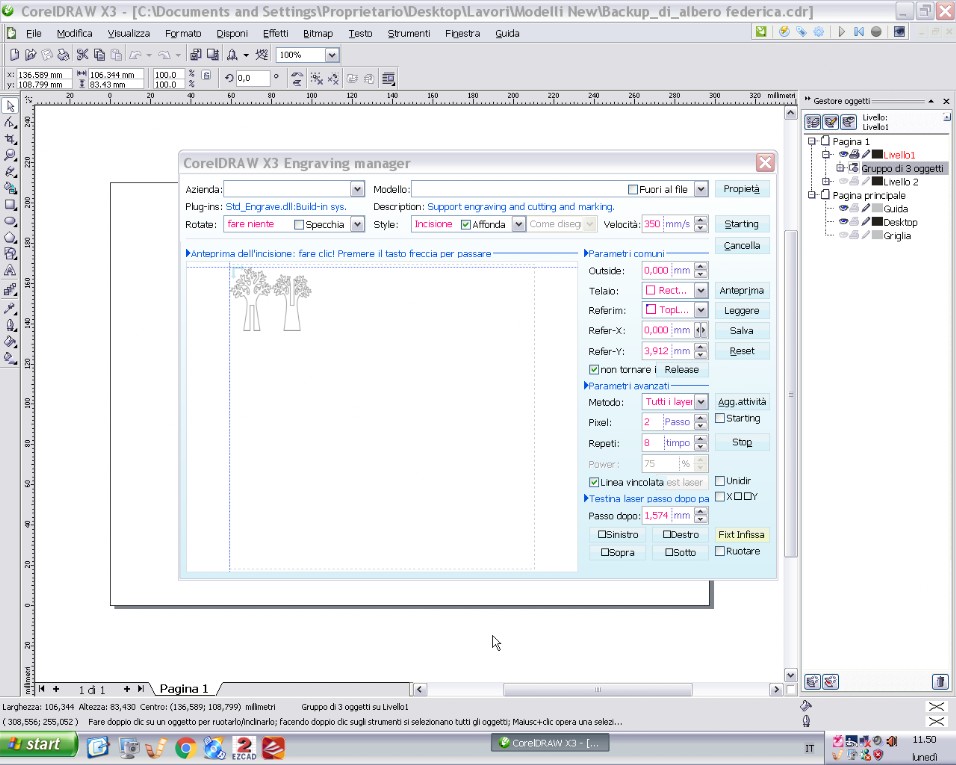Viewport: 956px width, 765px height.
Task: Click the Reset button
Action: (741, 351)
